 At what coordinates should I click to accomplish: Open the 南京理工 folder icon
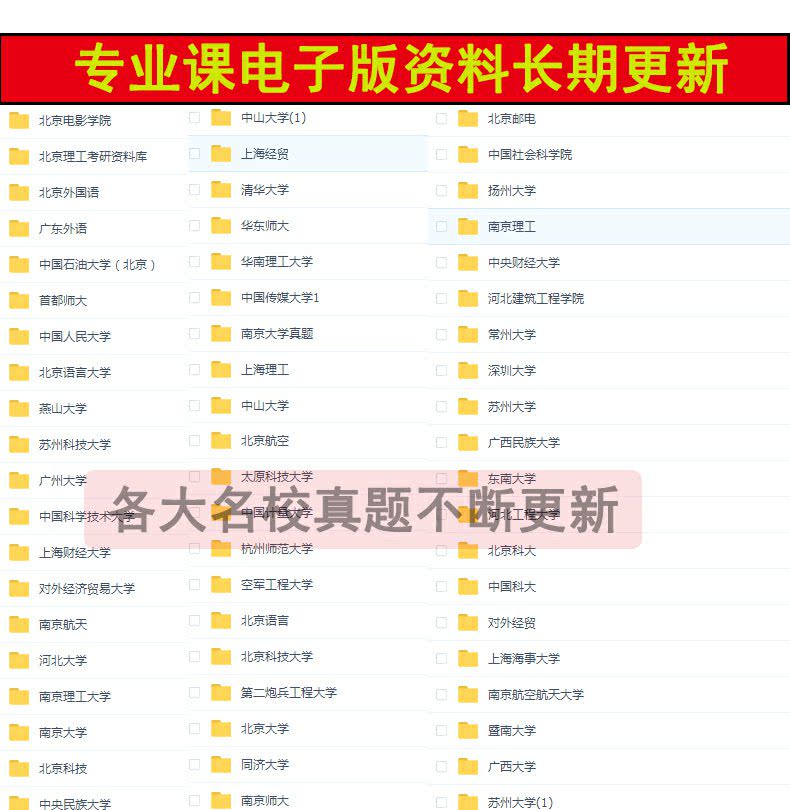[468, 227]
